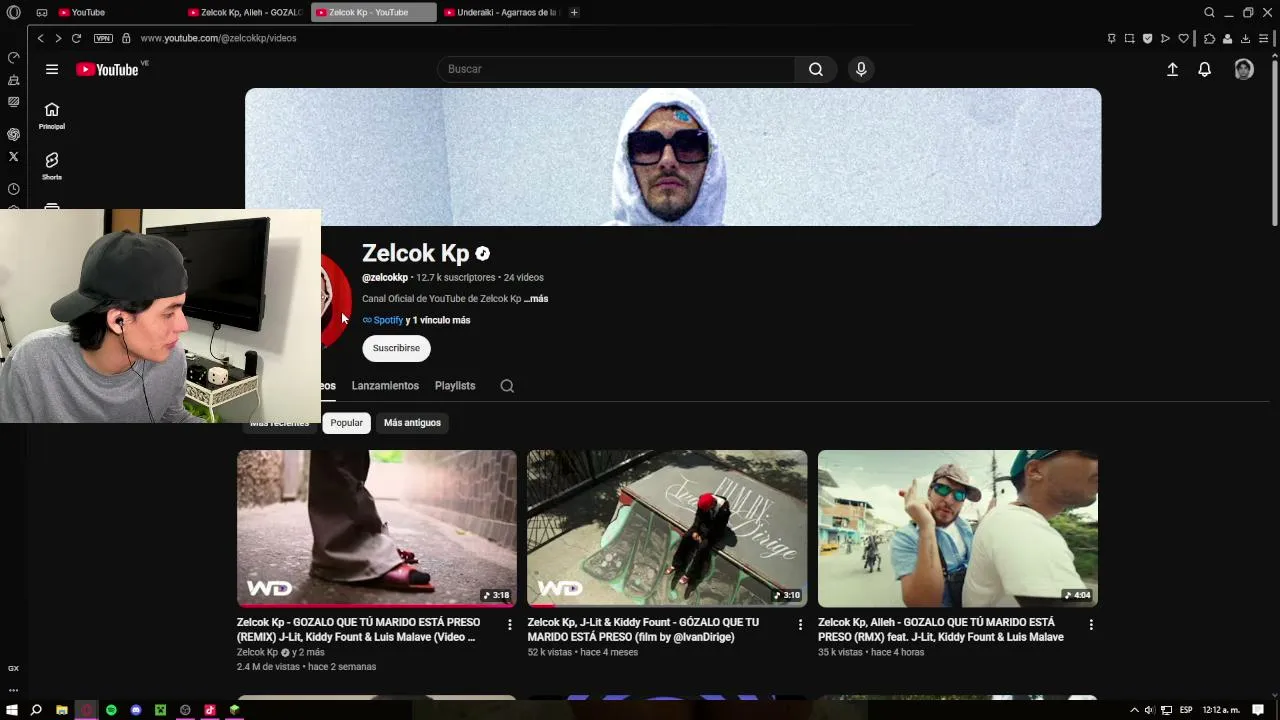Open the Opera menu logo

click(13, 12)
